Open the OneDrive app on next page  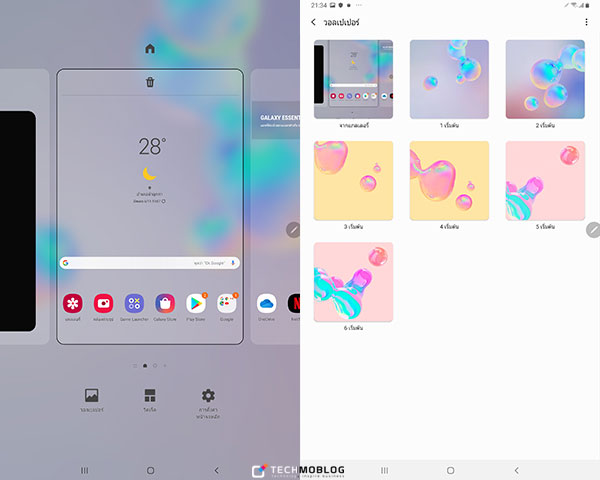click(x=266, y=304)
